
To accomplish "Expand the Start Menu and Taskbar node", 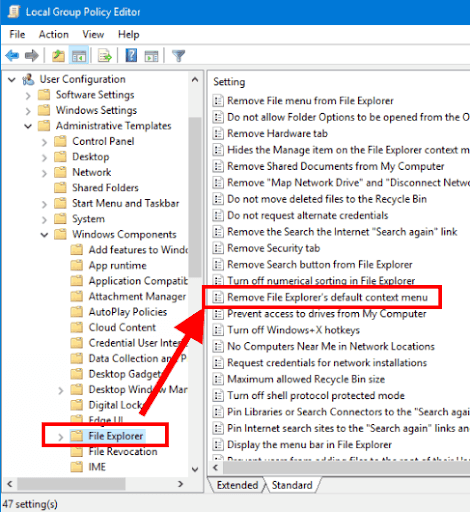I will point(44,204).
